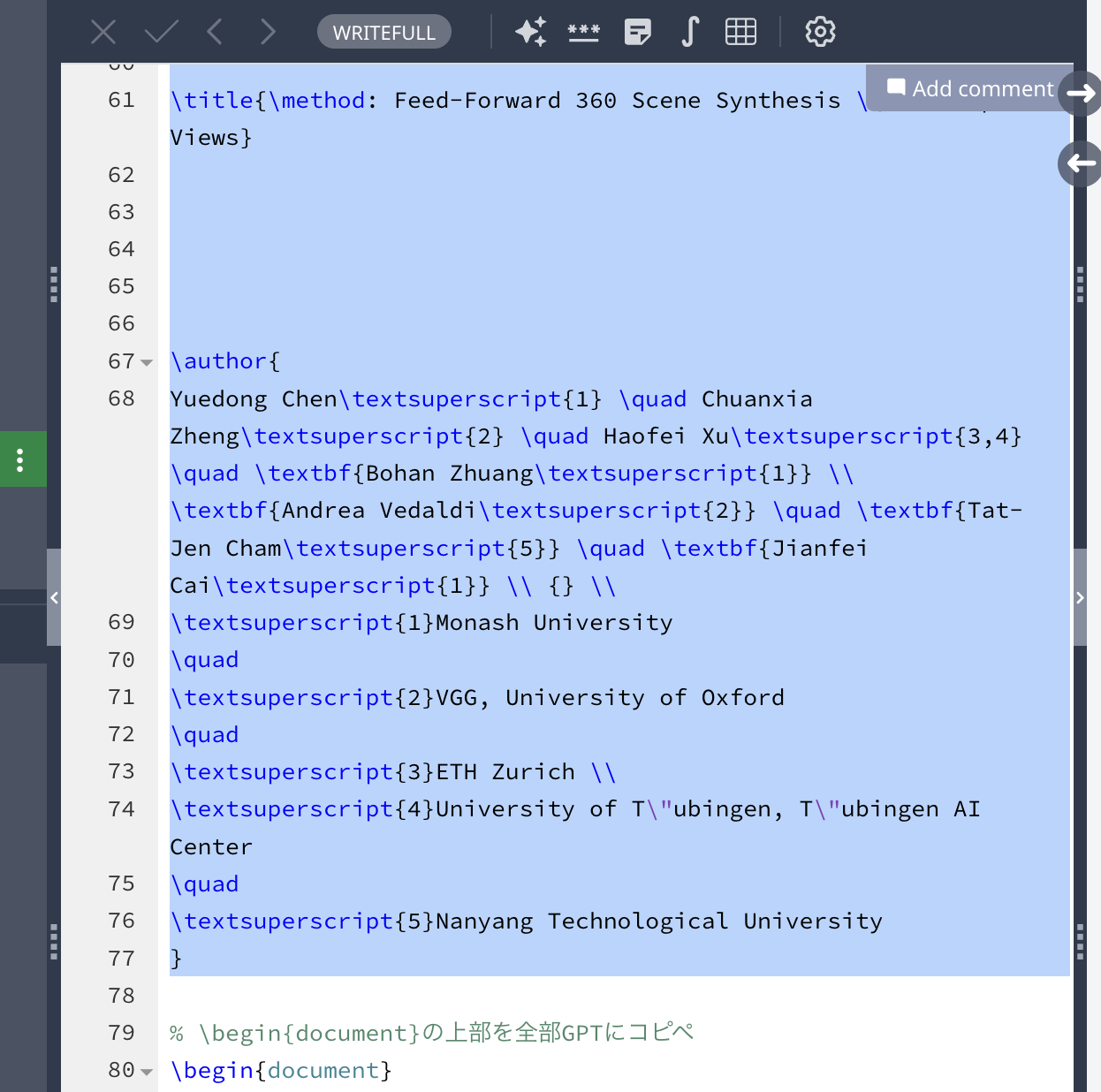This screenshot has height=1092, width=1101.
Task: Open the note/abstract generator icon
Action: 637,32
